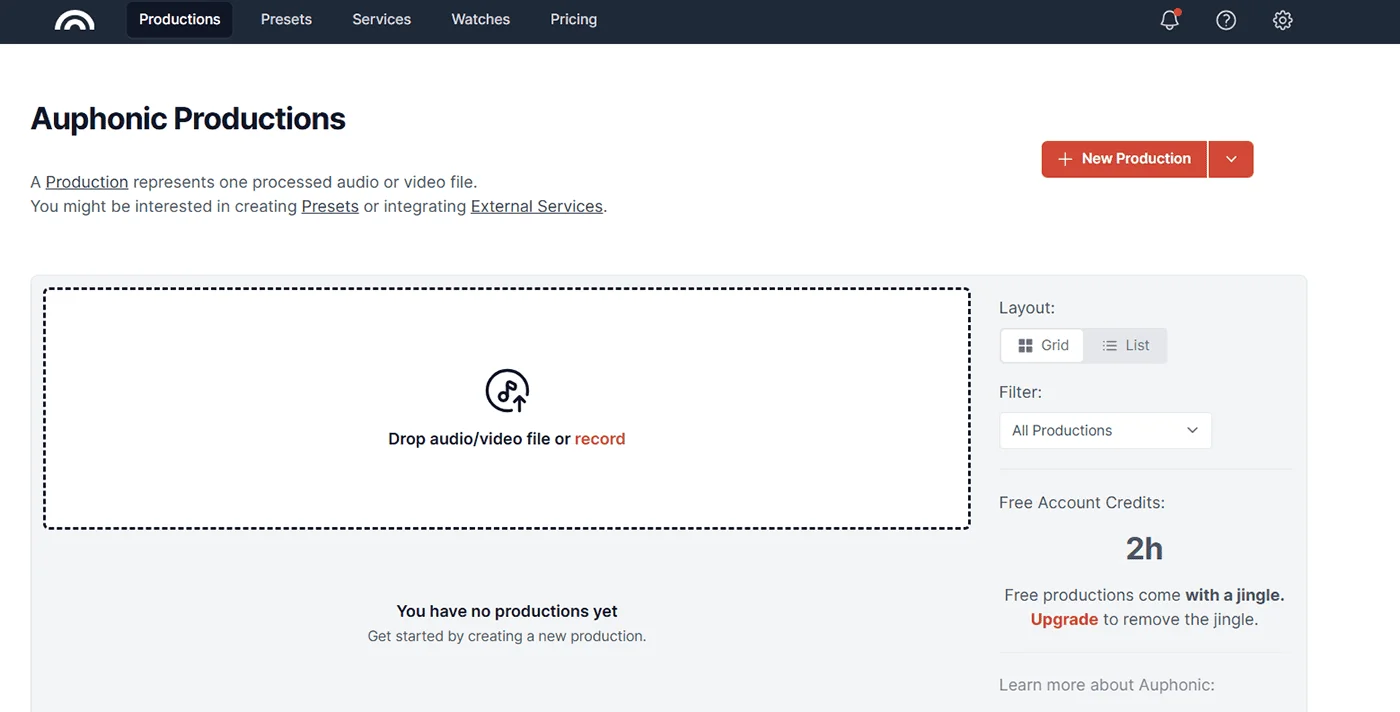Viewport: 1400px width, 712px height.
Task: Open the Pricing menu item
Action: tap(574, 19)
